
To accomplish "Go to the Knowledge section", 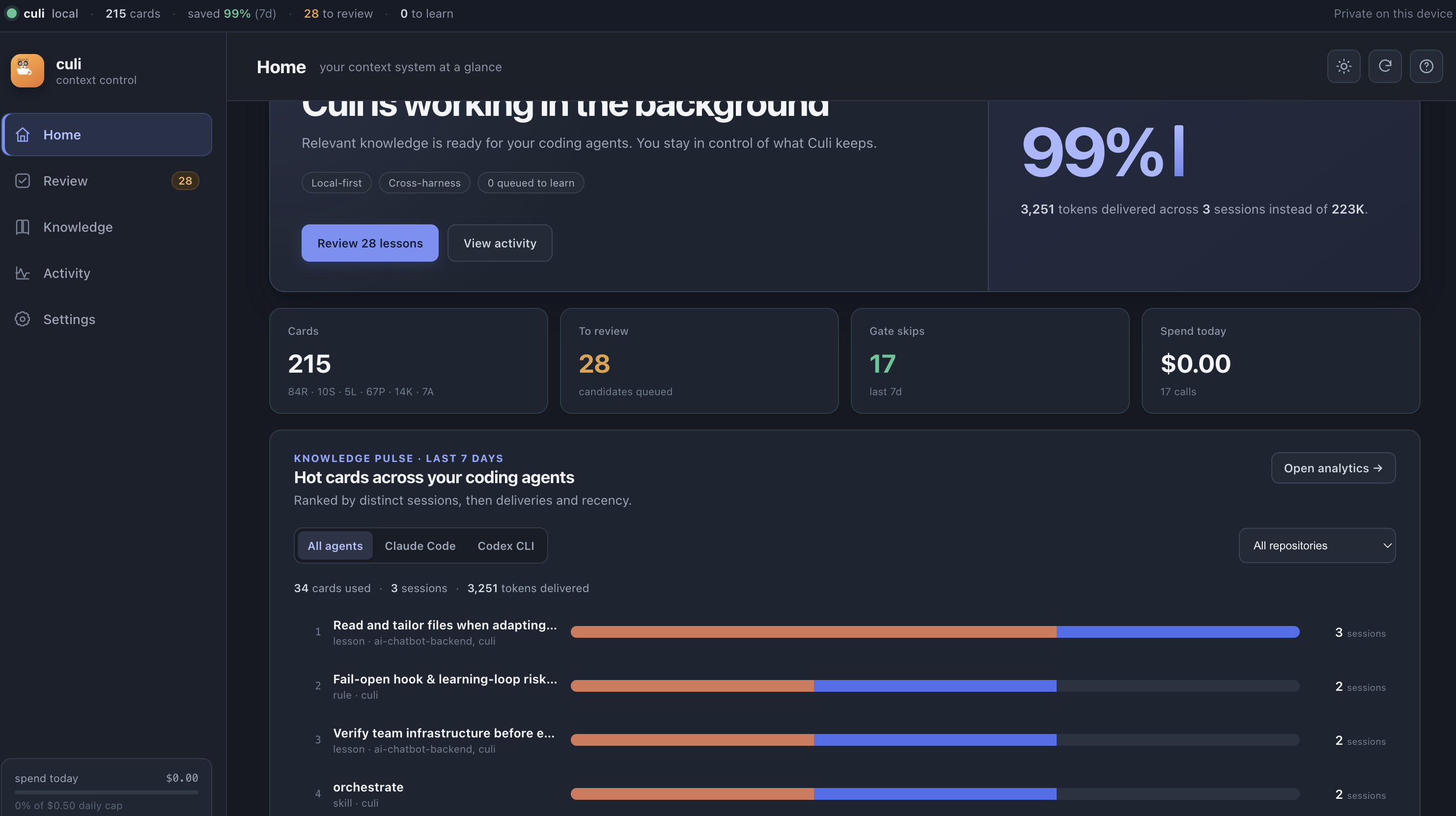I will pyautogui.click(x=108, y=227).
